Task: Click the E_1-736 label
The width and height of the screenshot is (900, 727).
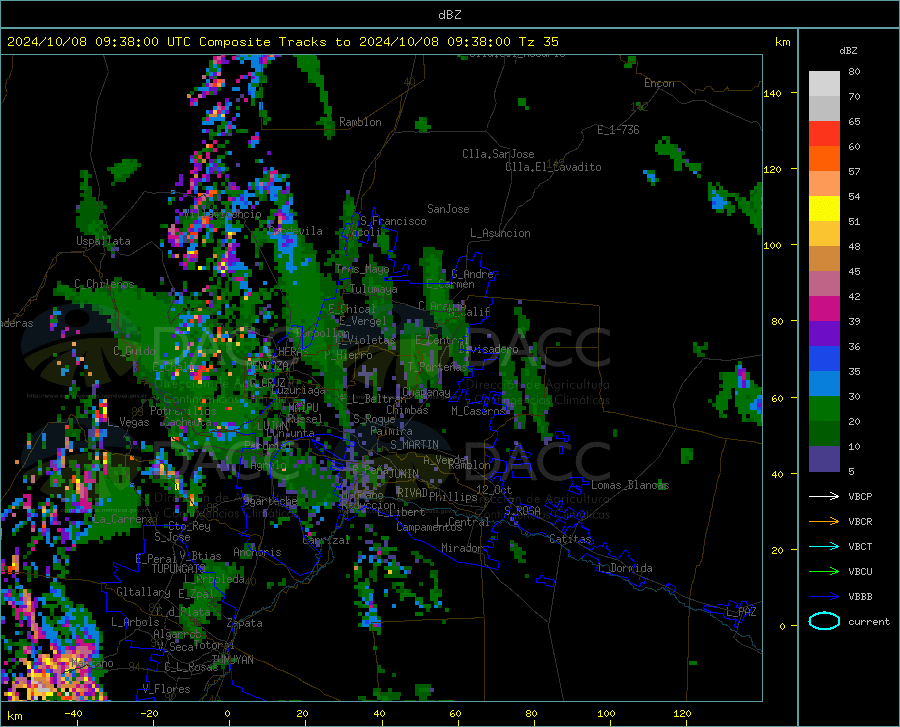Action: [x=618, y=130]
